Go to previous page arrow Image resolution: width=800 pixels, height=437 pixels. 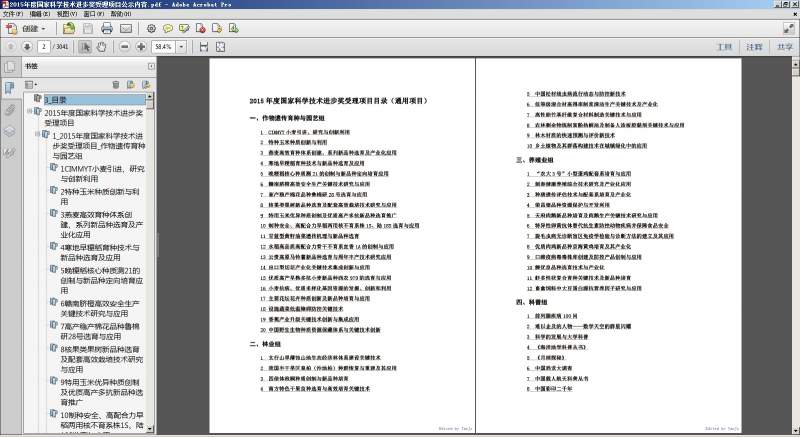(11, 47)
